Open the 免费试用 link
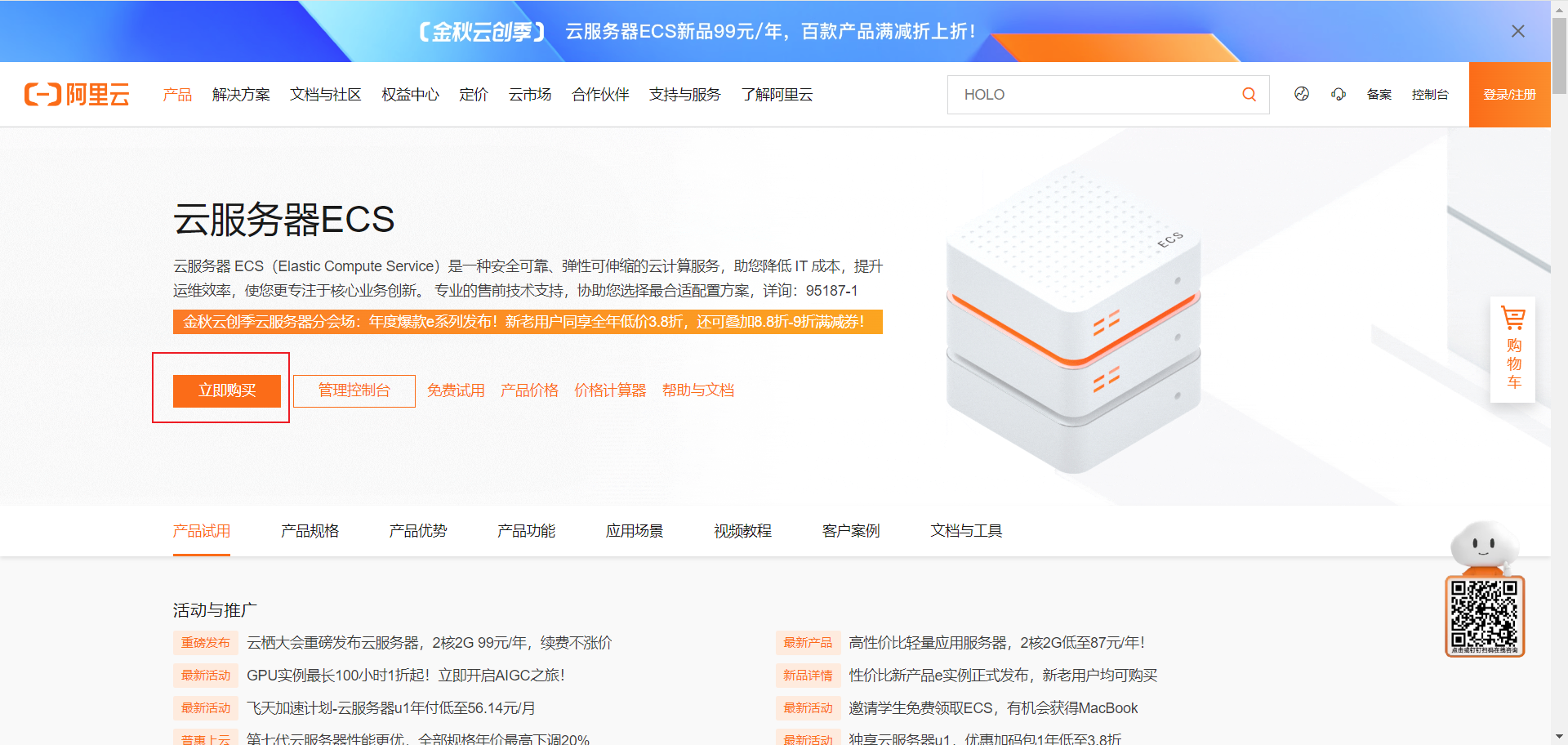 click(x=456, y=390)
